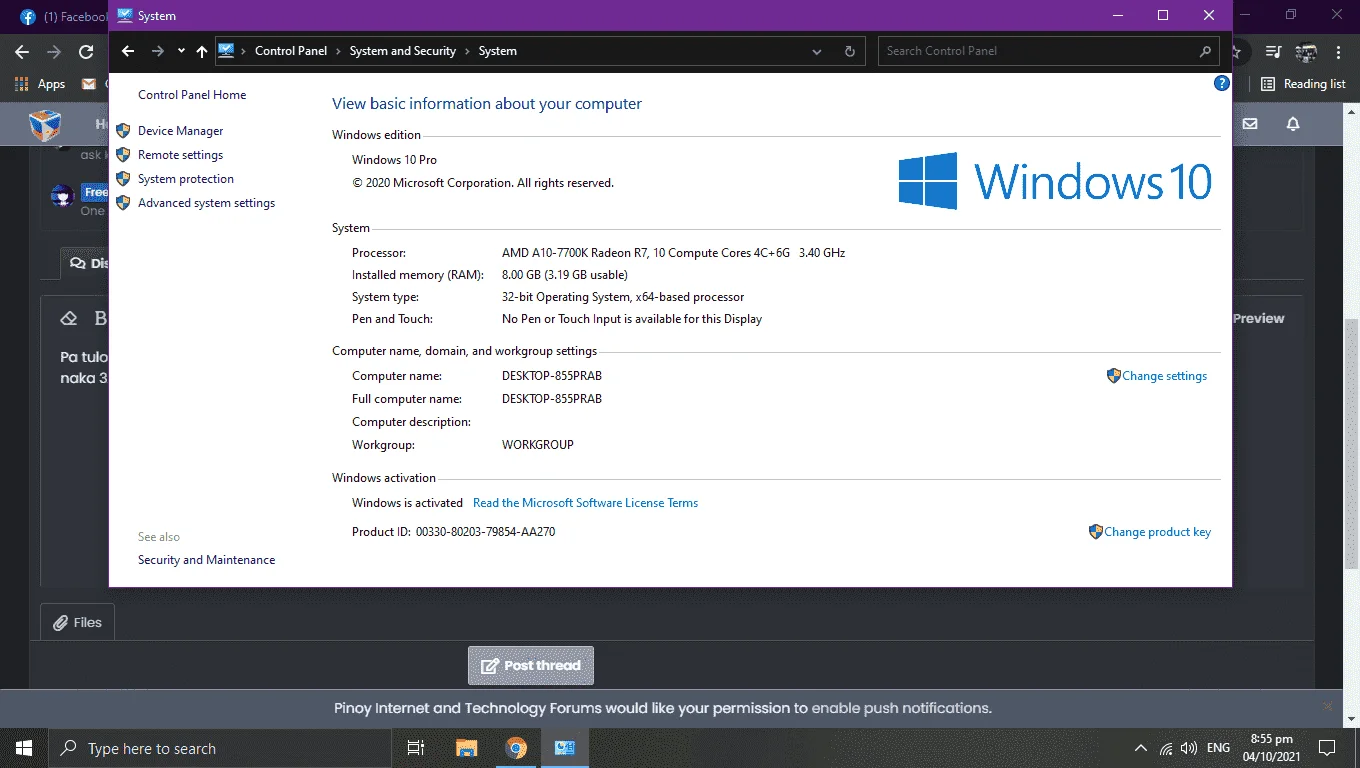Open the Action Center notification icon
This screenshot has width=1360, height=768.
[1327, 748]
